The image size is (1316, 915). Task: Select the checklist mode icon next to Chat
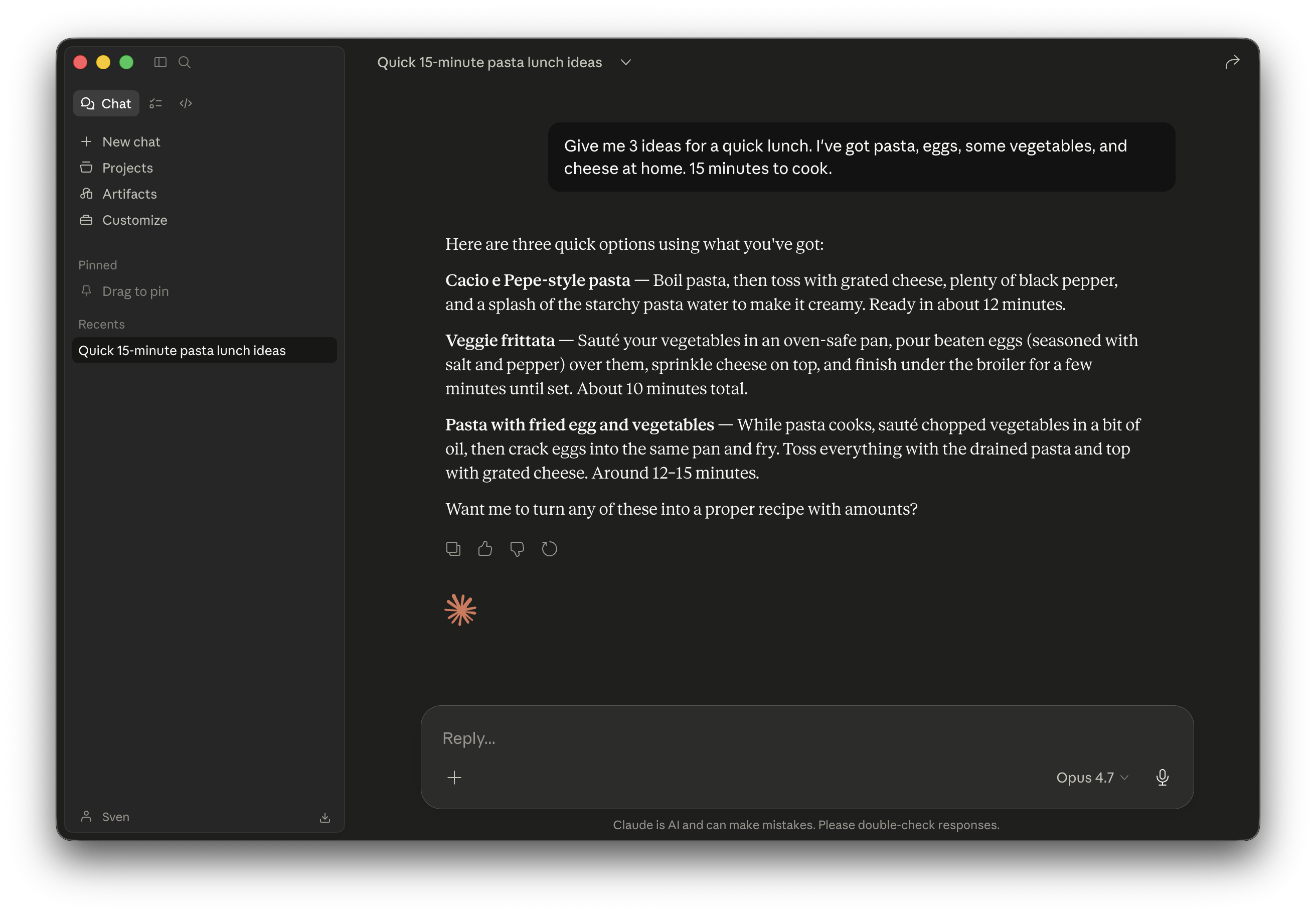155,103
